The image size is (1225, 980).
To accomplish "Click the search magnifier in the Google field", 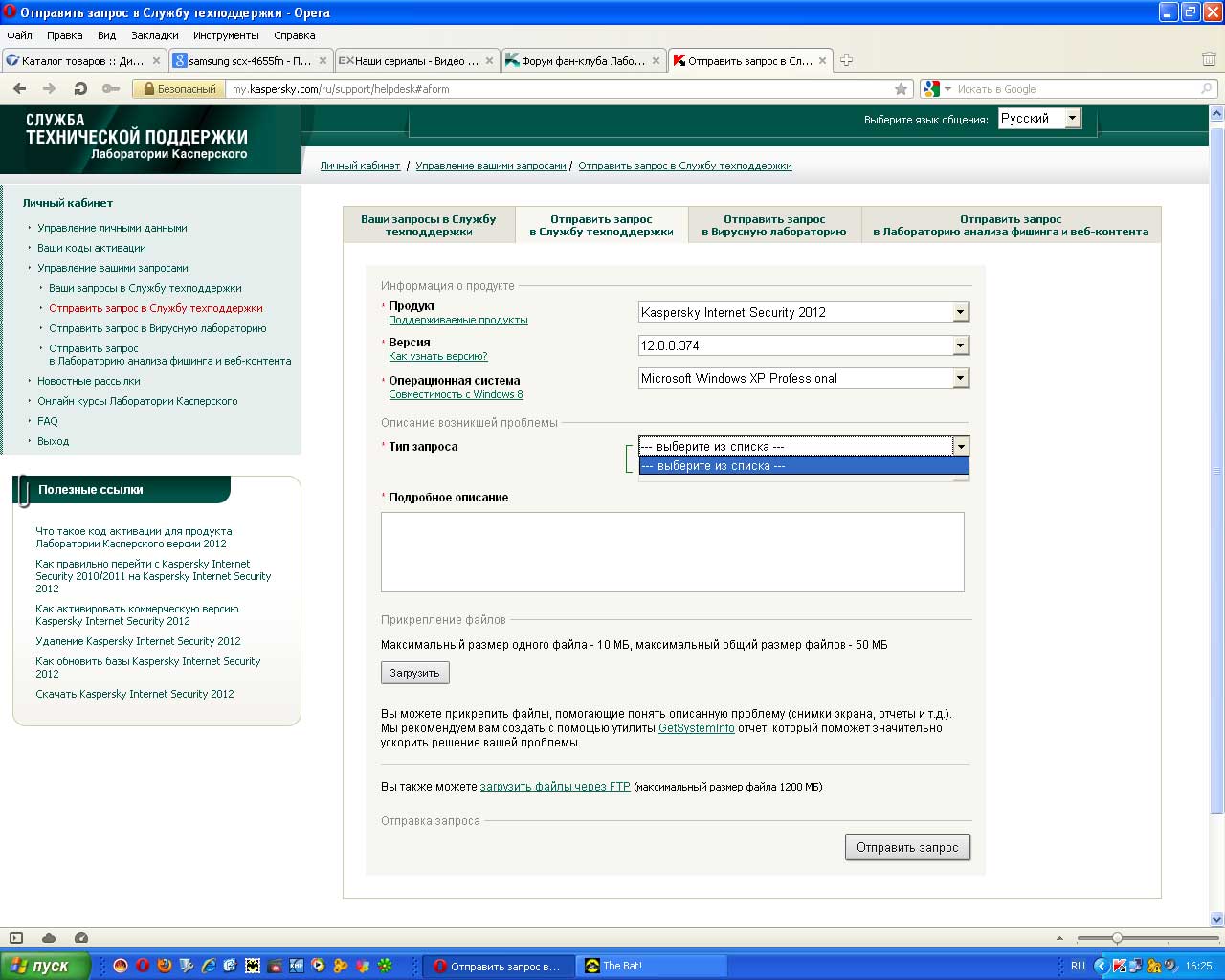I will (1206, 89).
